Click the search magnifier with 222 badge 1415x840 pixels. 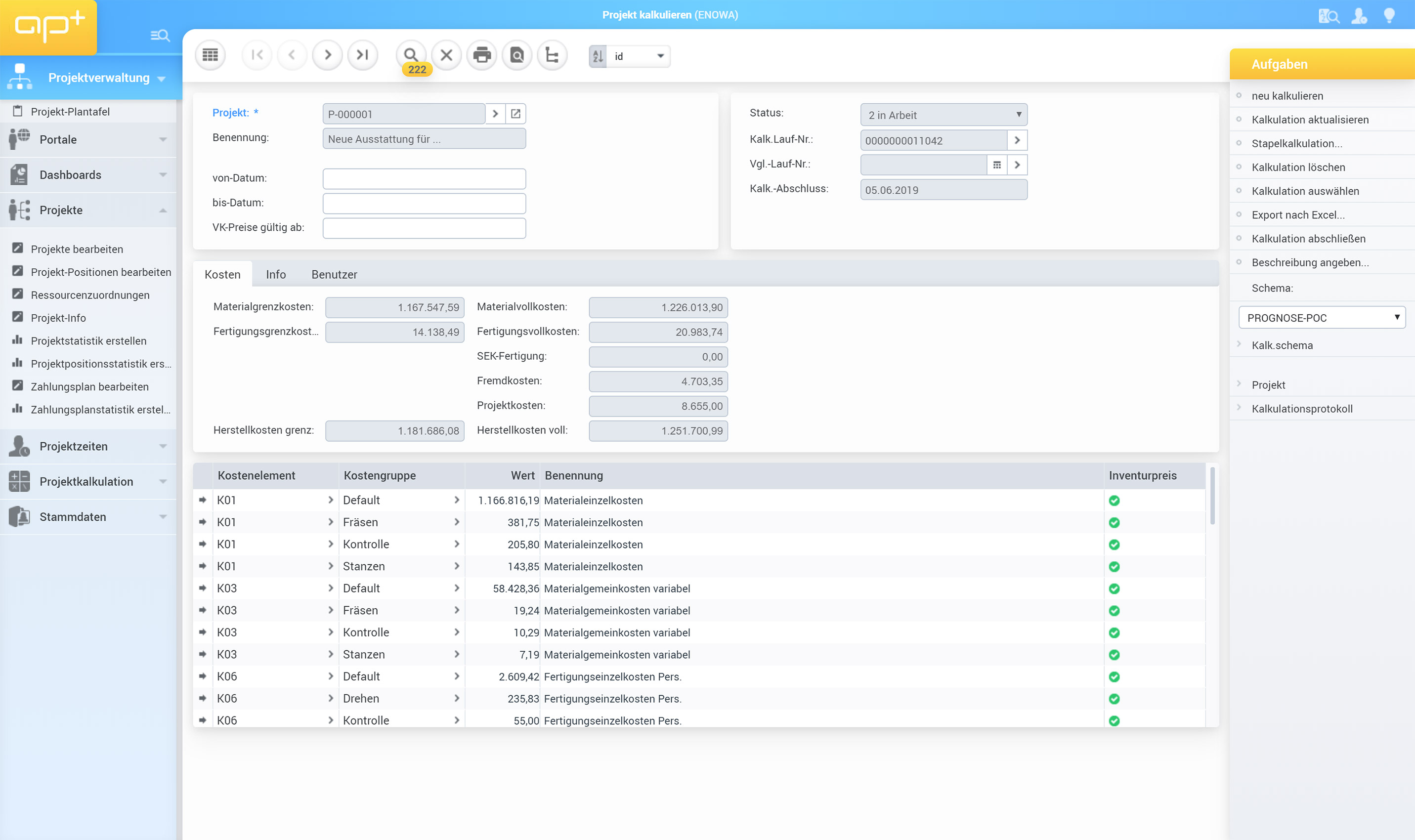point(411,55)
